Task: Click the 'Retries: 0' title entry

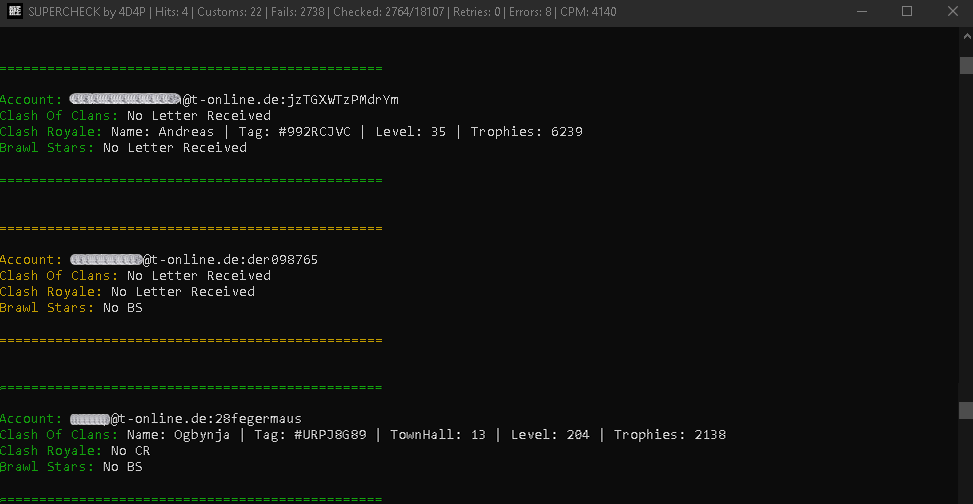Action: point(477,12)
